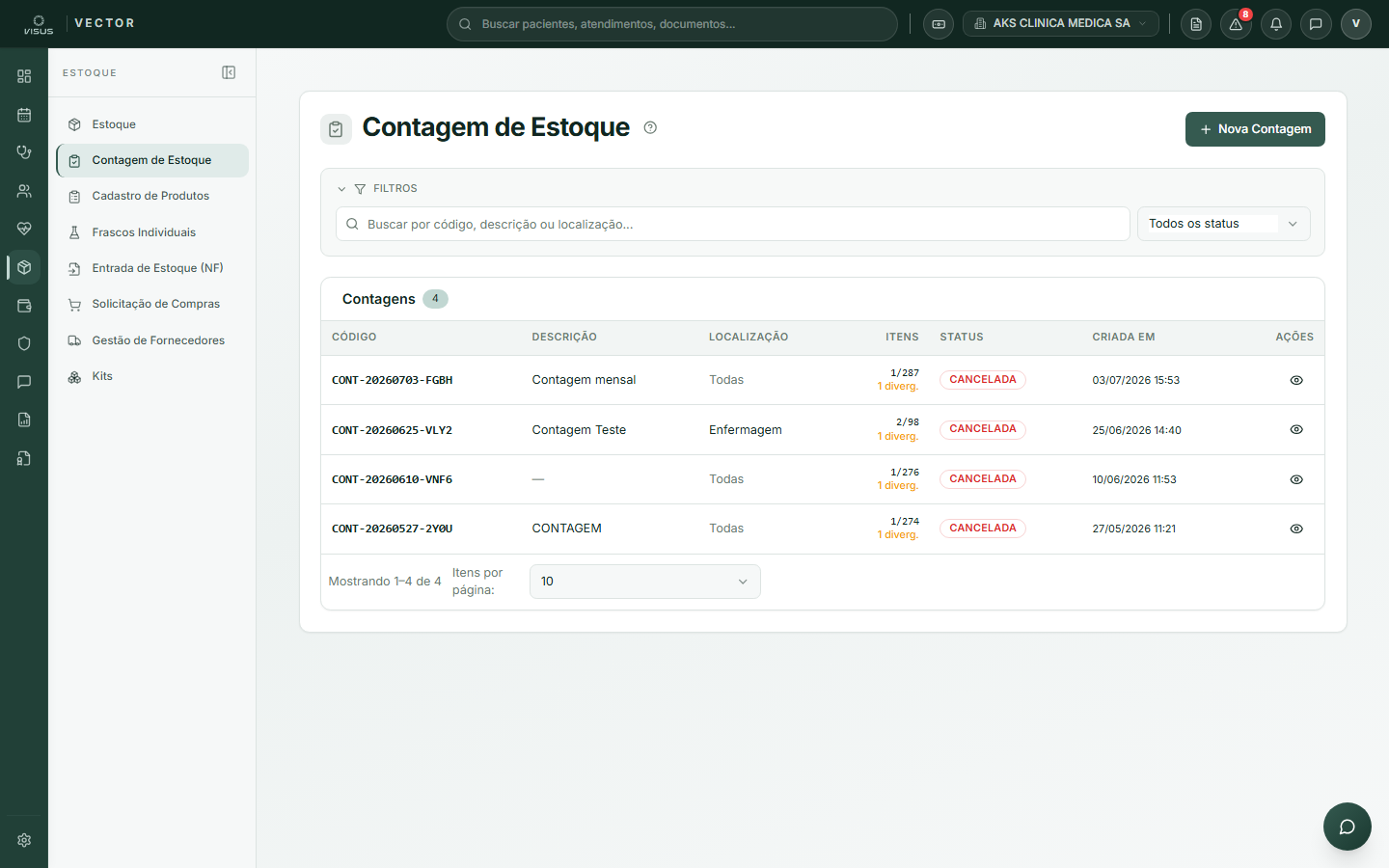Open items per page dropdown showing 10

click(644, 582)
